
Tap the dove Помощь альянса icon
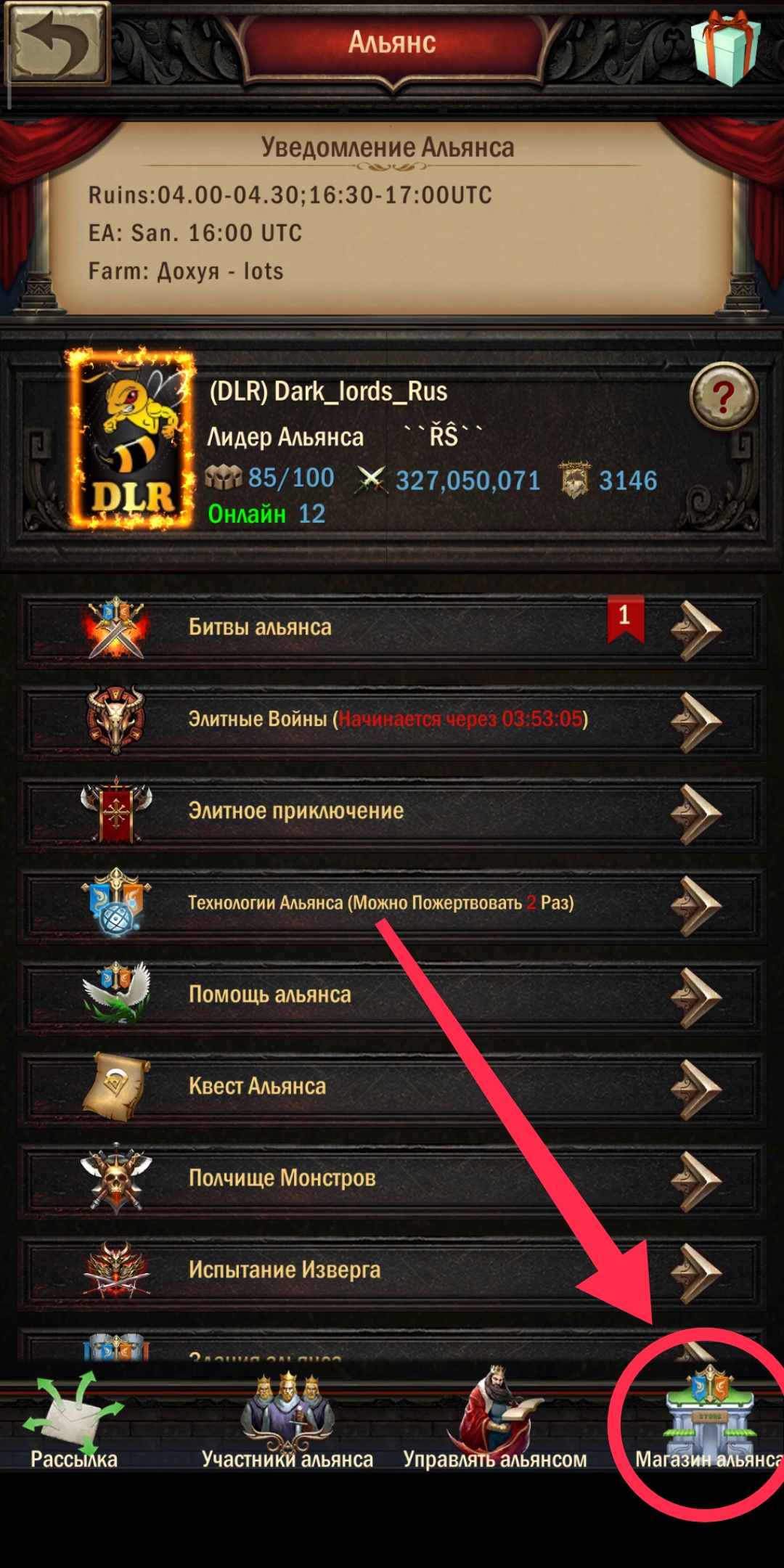[x=116, y=995]
